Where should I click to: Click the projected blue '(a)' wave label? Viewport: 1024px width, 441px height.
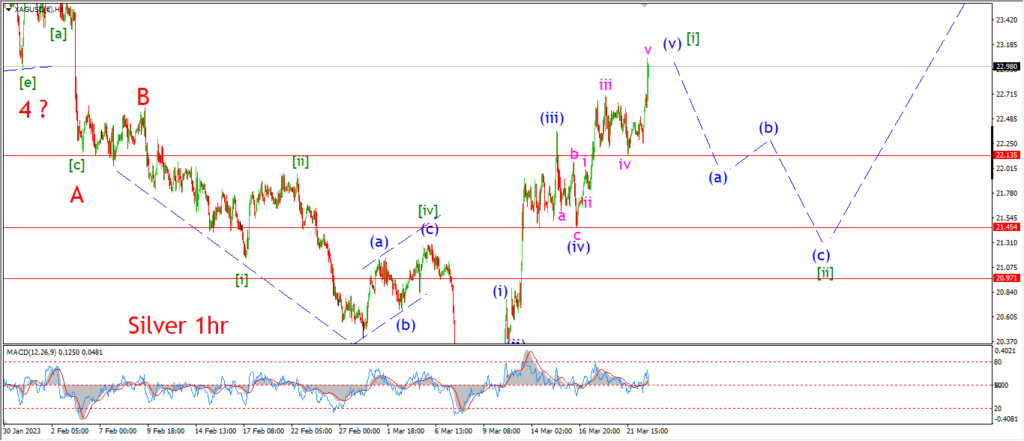point(718,177)
